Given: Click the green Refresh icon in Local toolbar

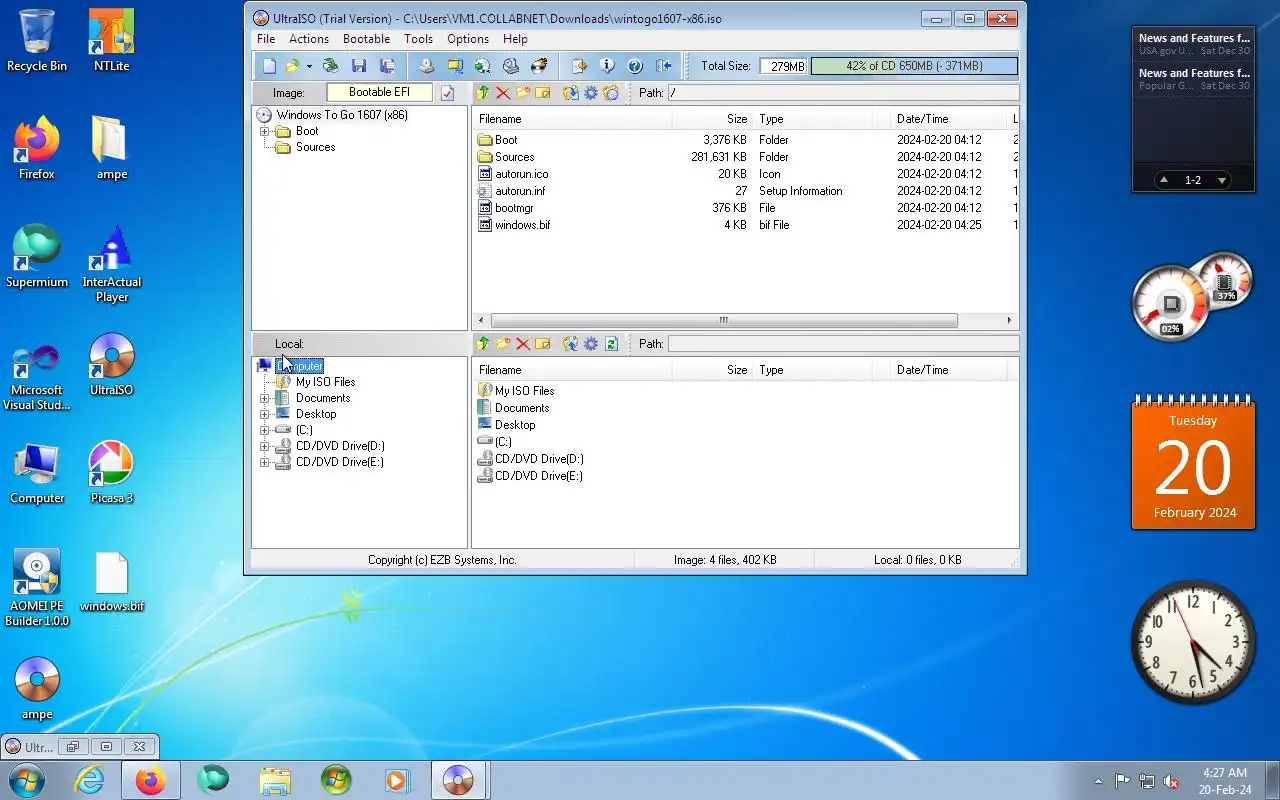Looking at the screenshot, I should click(611, 344).
